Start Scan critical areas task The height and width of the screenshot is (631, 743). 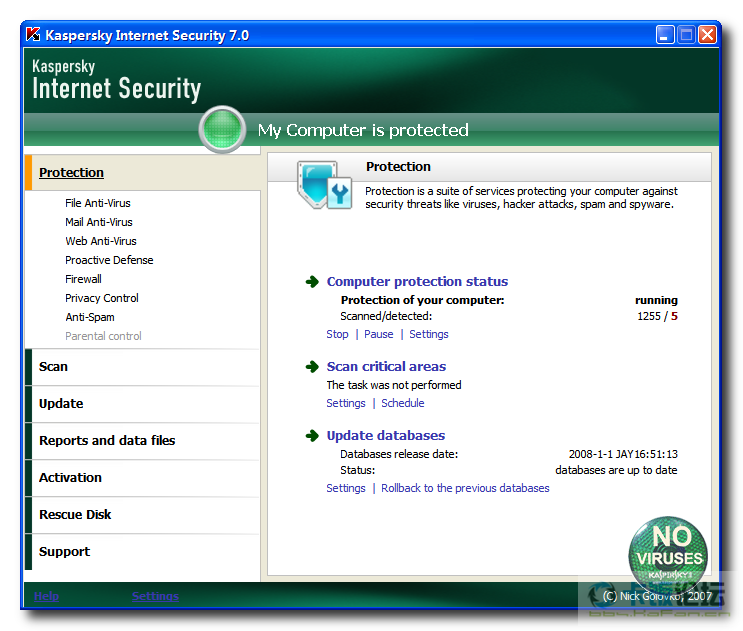pyautogui.click(x=386, y=367)
